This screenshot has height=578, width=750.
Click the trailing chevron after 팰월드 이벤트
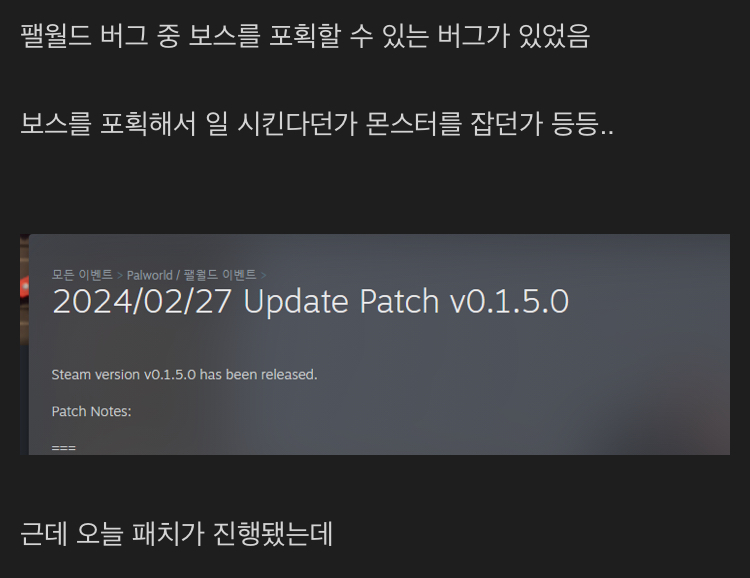point(264,276)
